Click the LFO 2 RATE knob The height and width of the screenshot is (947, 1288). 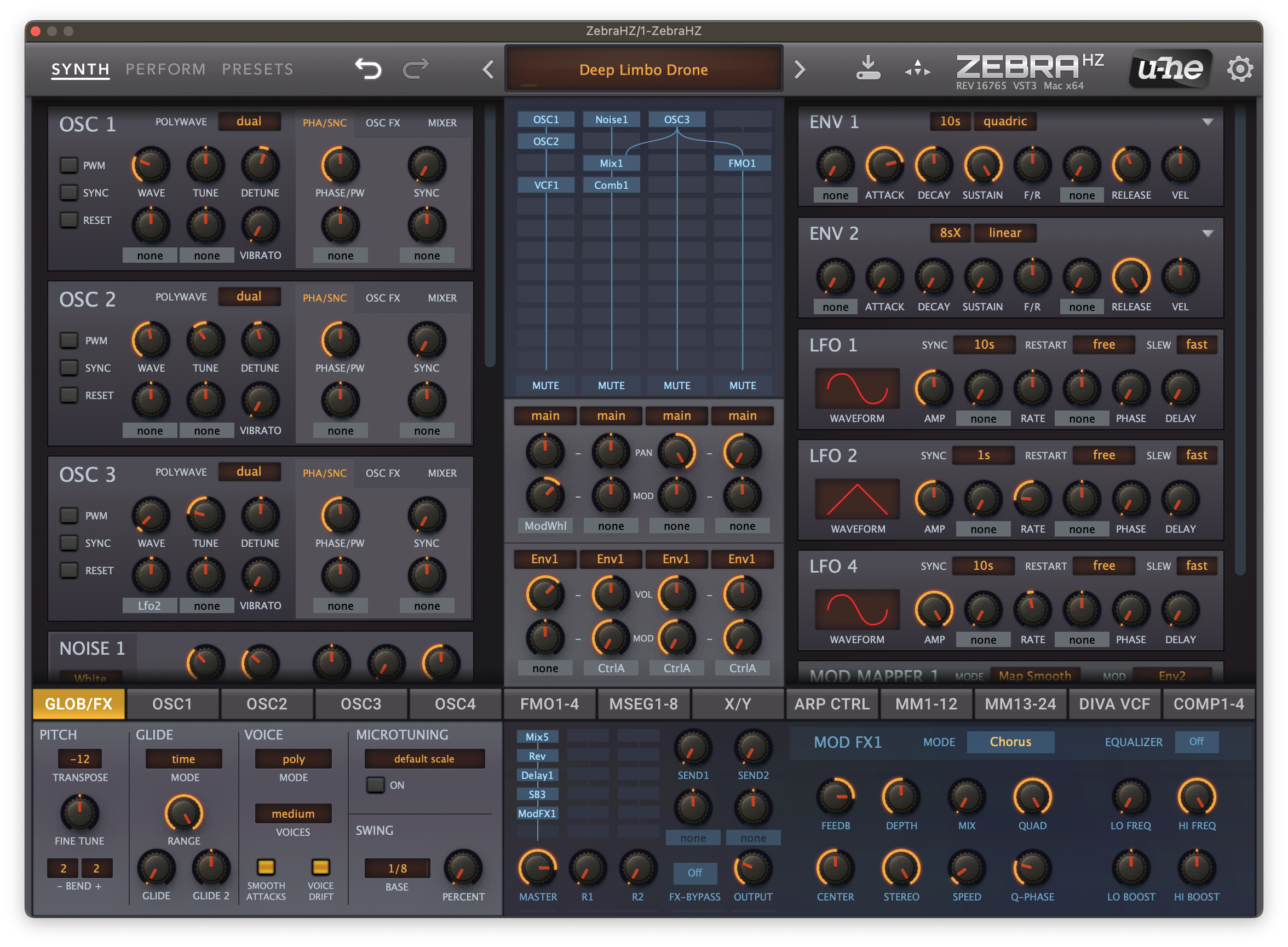coord(1032,499)
